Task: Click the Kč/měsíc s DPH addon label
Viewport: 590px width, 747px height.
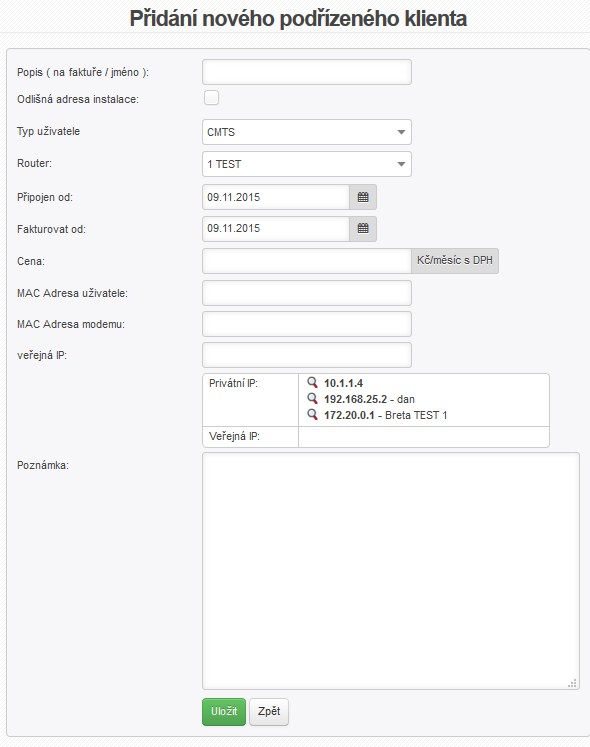Action: click(x=455, y=261)
